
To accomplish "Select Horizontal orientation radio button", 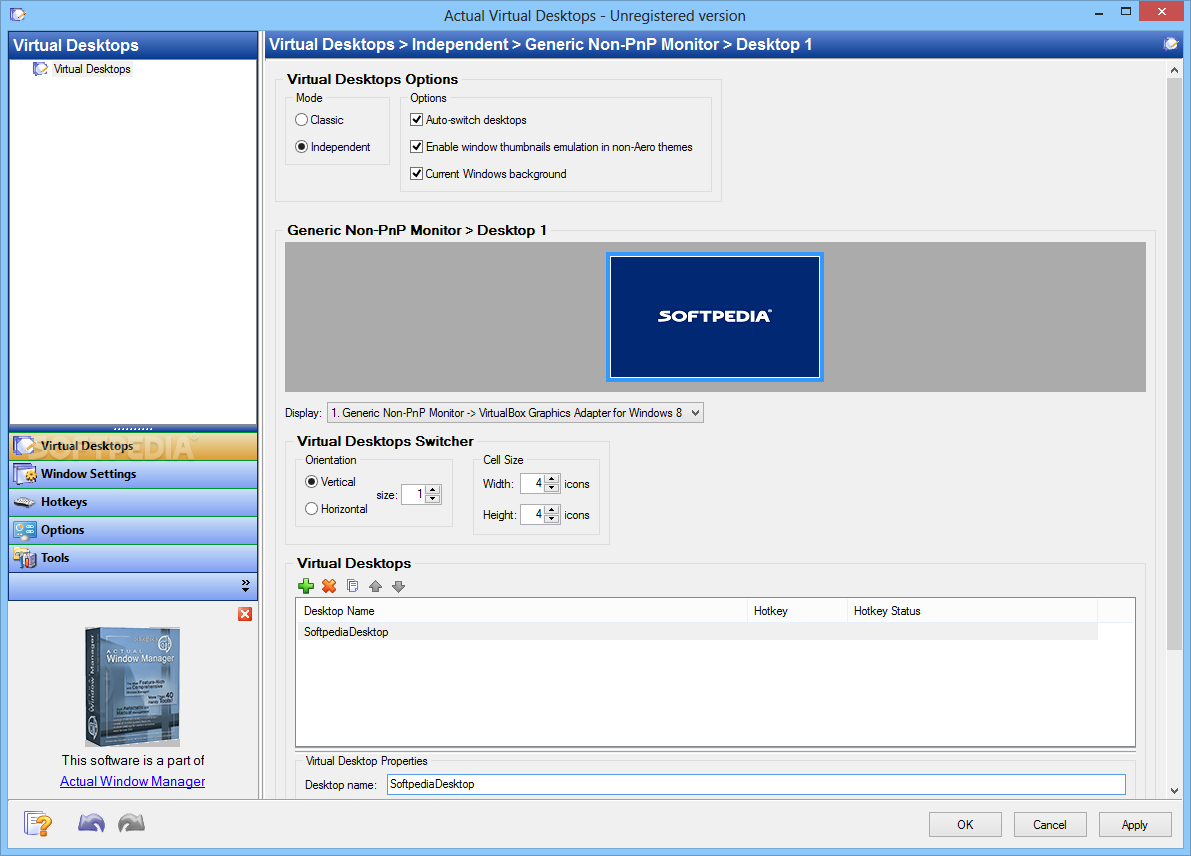I will pyautogui.click(x=311, y=509).
